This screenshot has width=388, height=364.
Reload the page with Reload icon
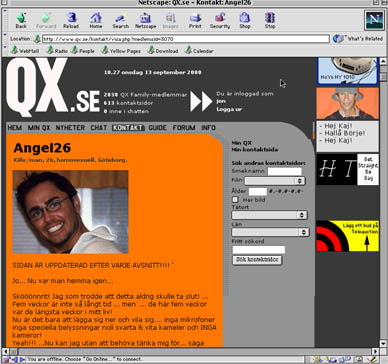(x=71, y=20)
